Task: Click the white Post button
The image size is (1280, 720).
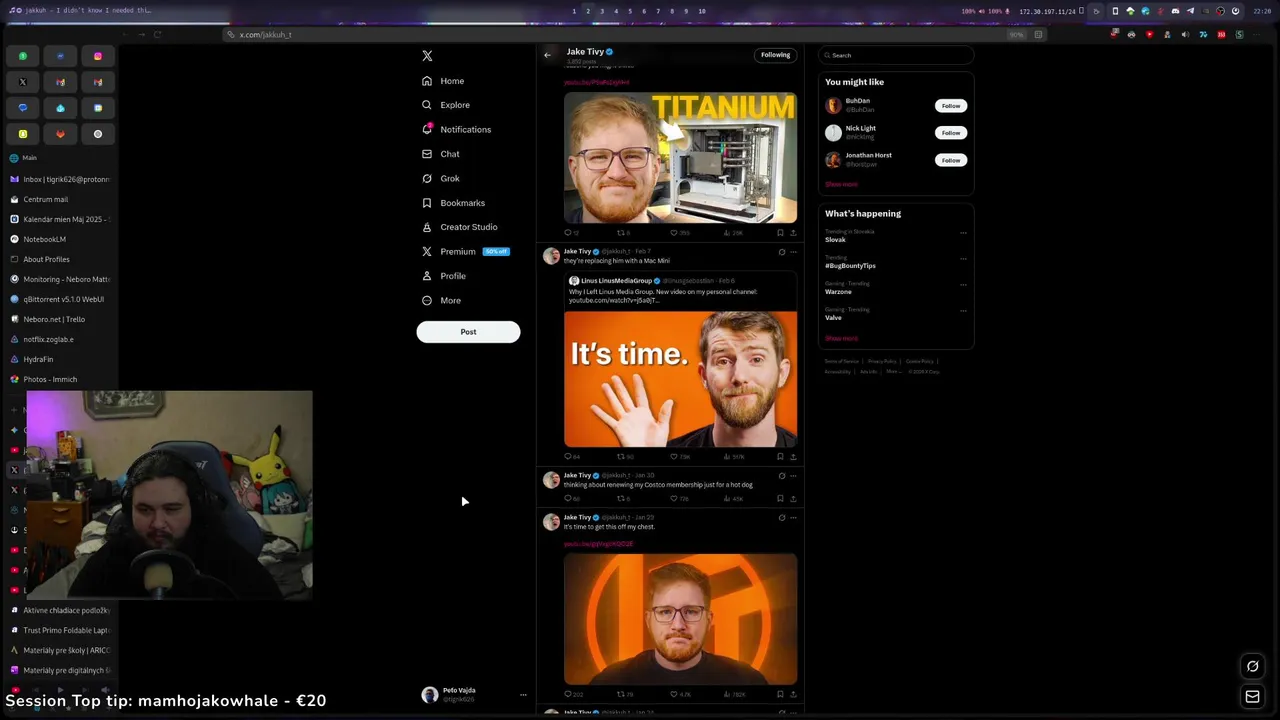Action: click(x=468, y=332)
